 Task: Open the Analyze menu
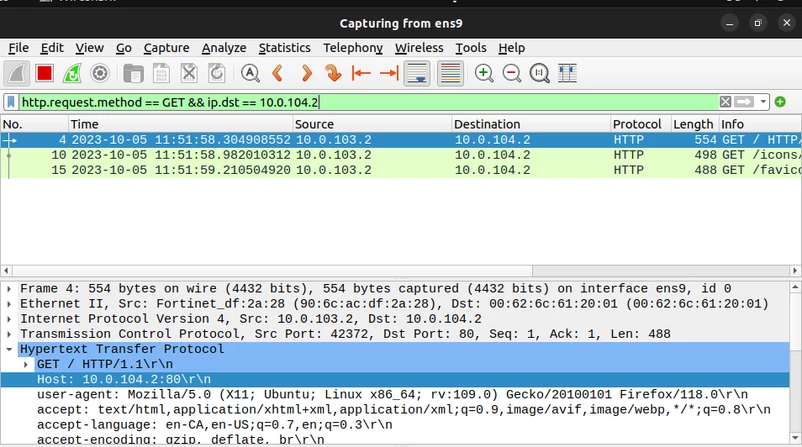pyautogui.click(x=224, y=48)
